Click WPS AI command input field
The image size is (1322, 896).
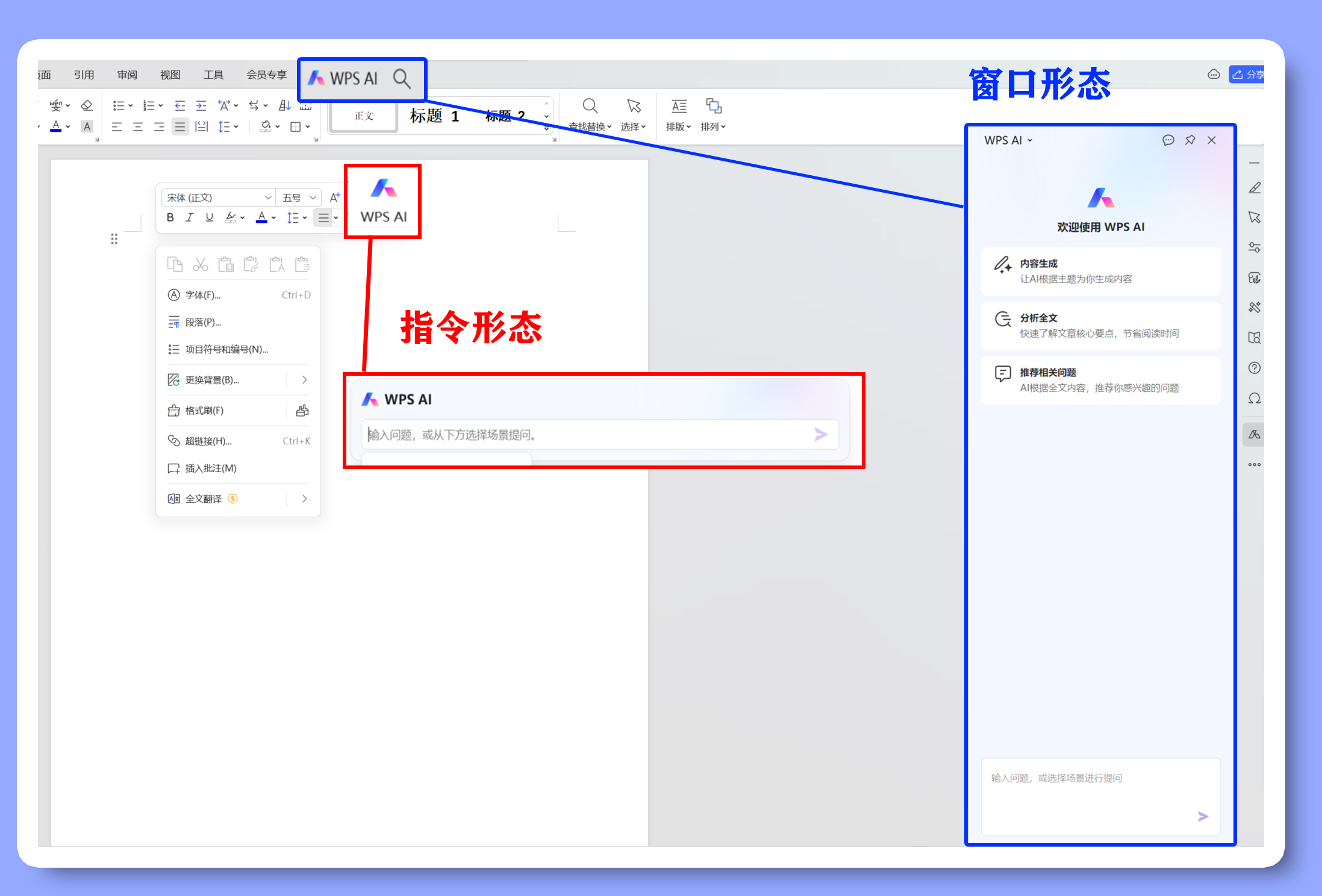click(599, 435)
